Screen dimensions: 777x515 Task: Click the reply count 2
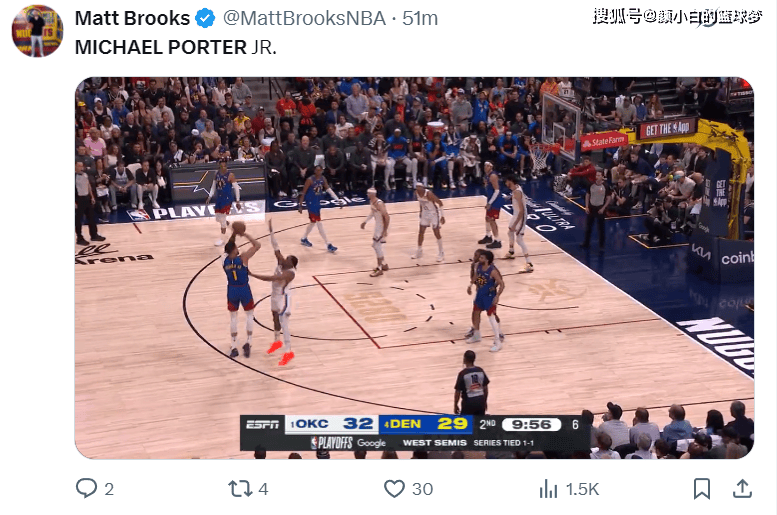[x=109, y=489]
